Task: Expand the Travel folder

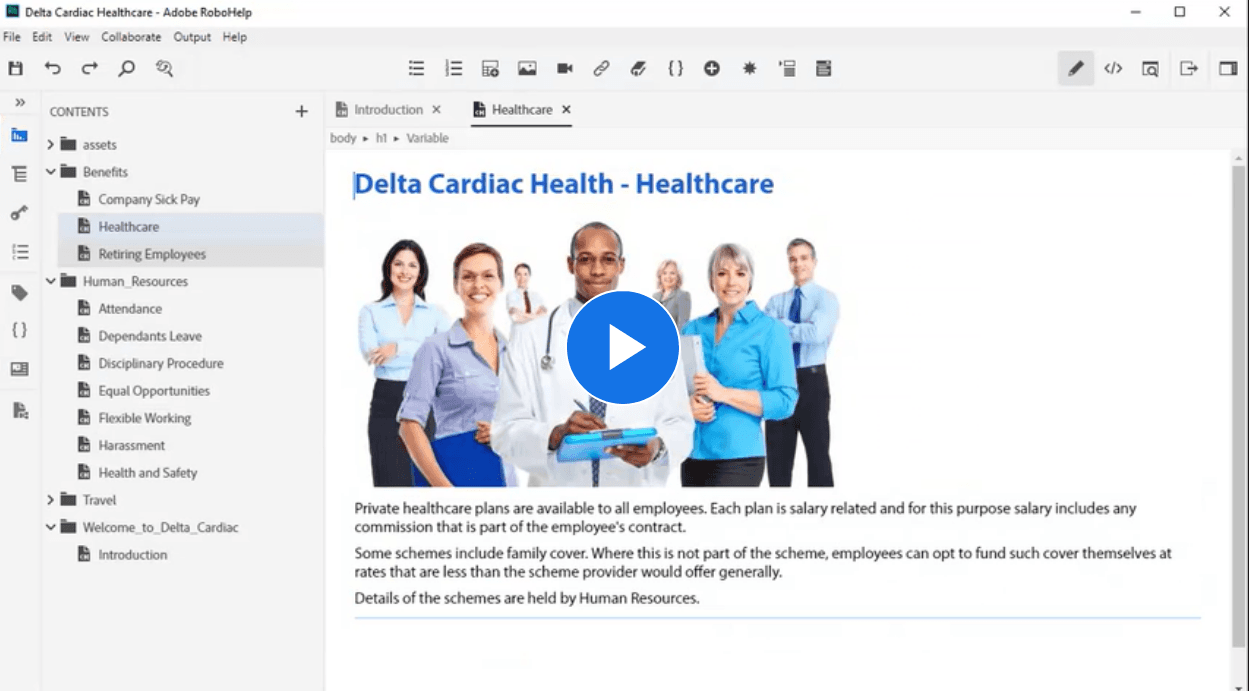Action: tap(51, 500)
